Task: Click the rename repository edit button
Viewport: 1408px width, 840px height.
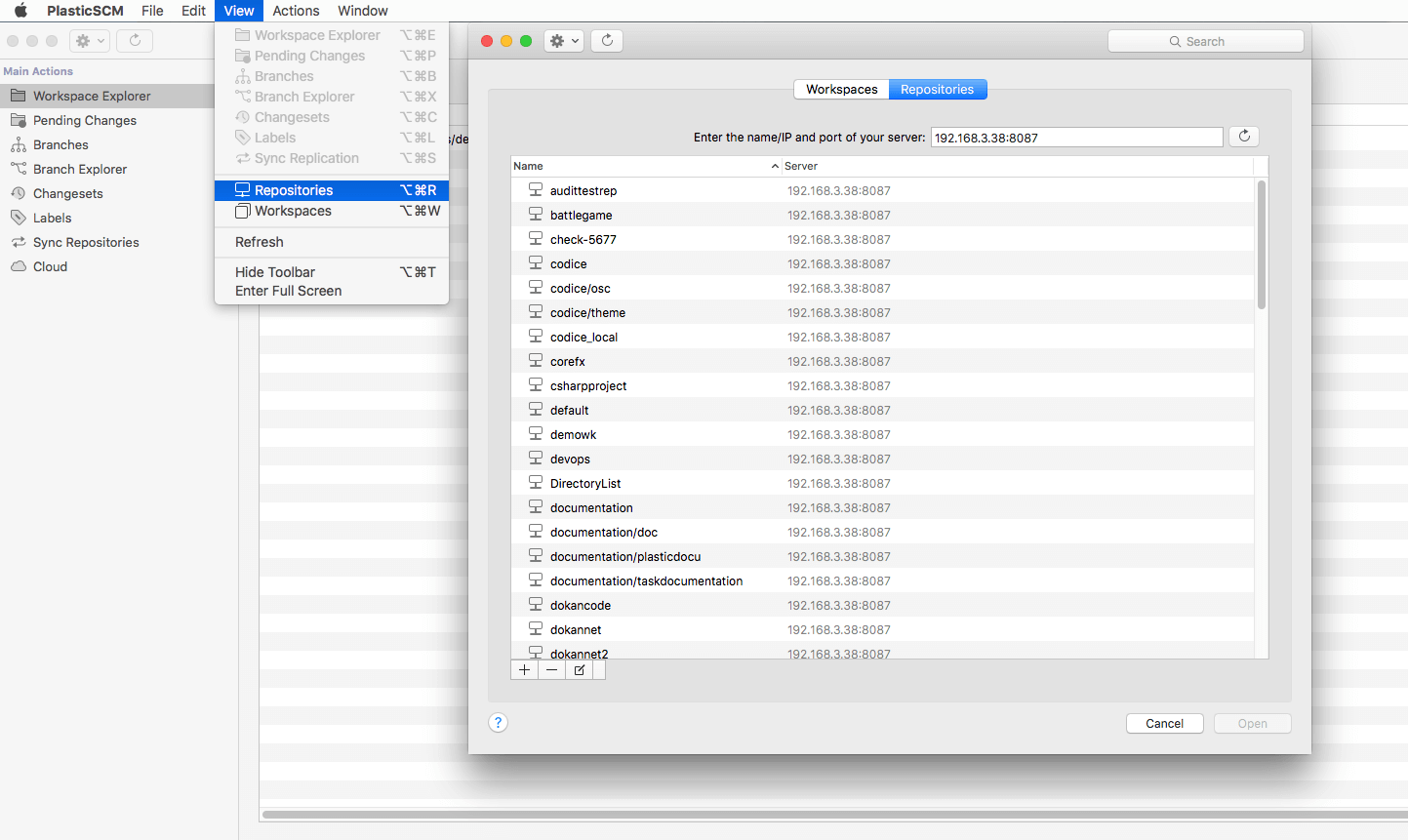Action: (580, 670)
